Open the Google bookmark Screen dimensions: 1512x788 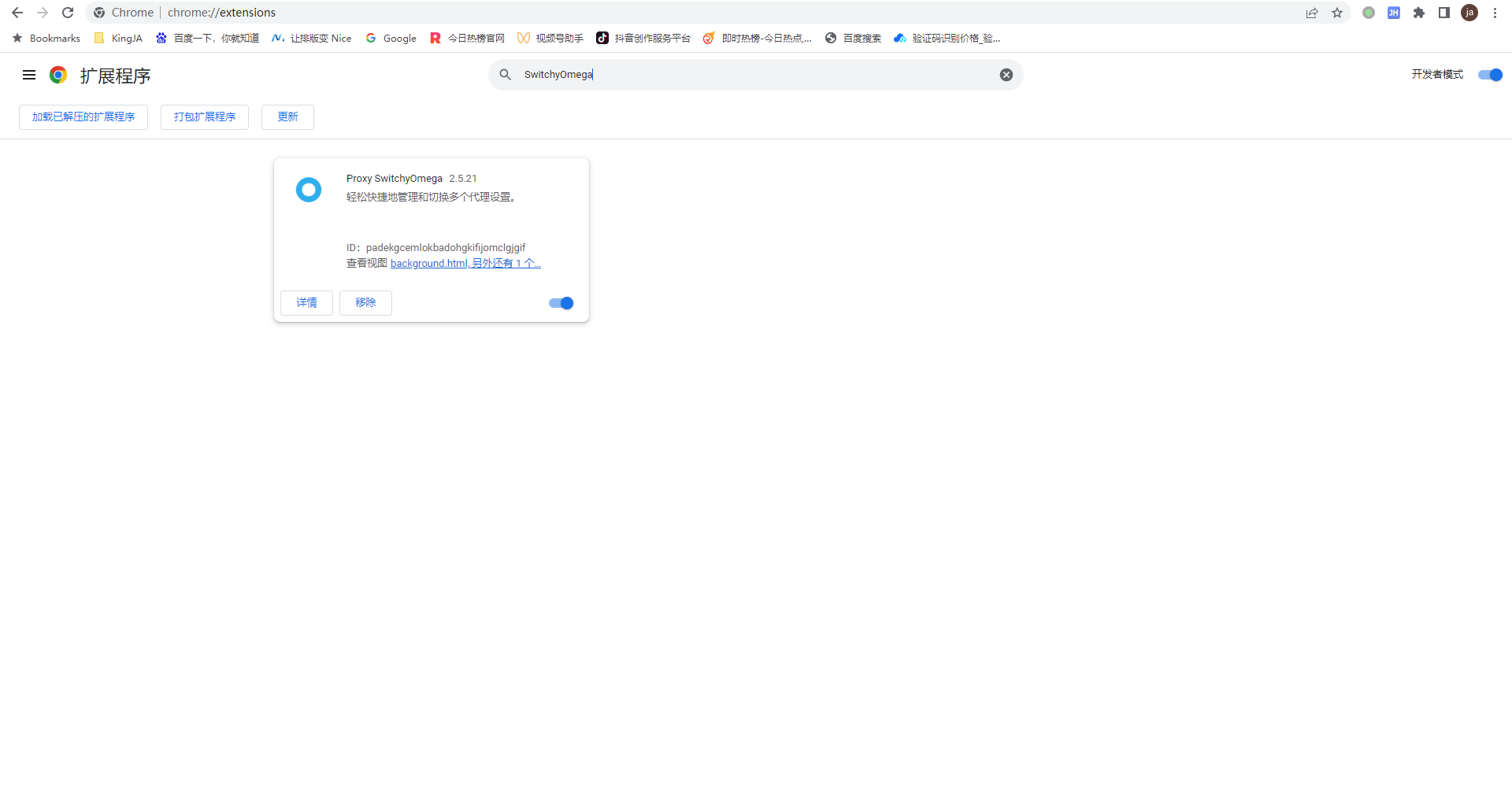[391, 38]
